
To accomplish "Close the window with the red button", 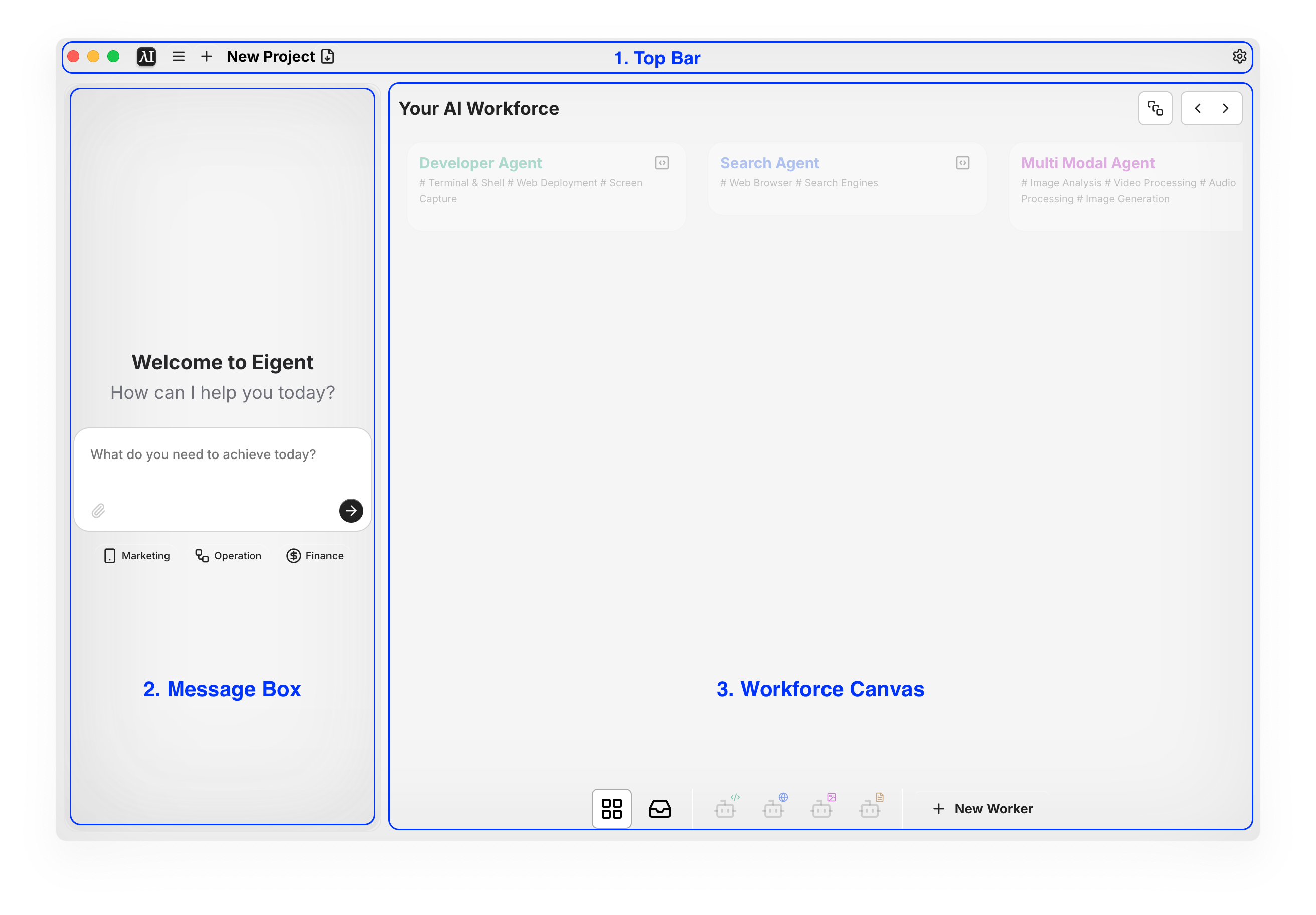I will point(73,56).
